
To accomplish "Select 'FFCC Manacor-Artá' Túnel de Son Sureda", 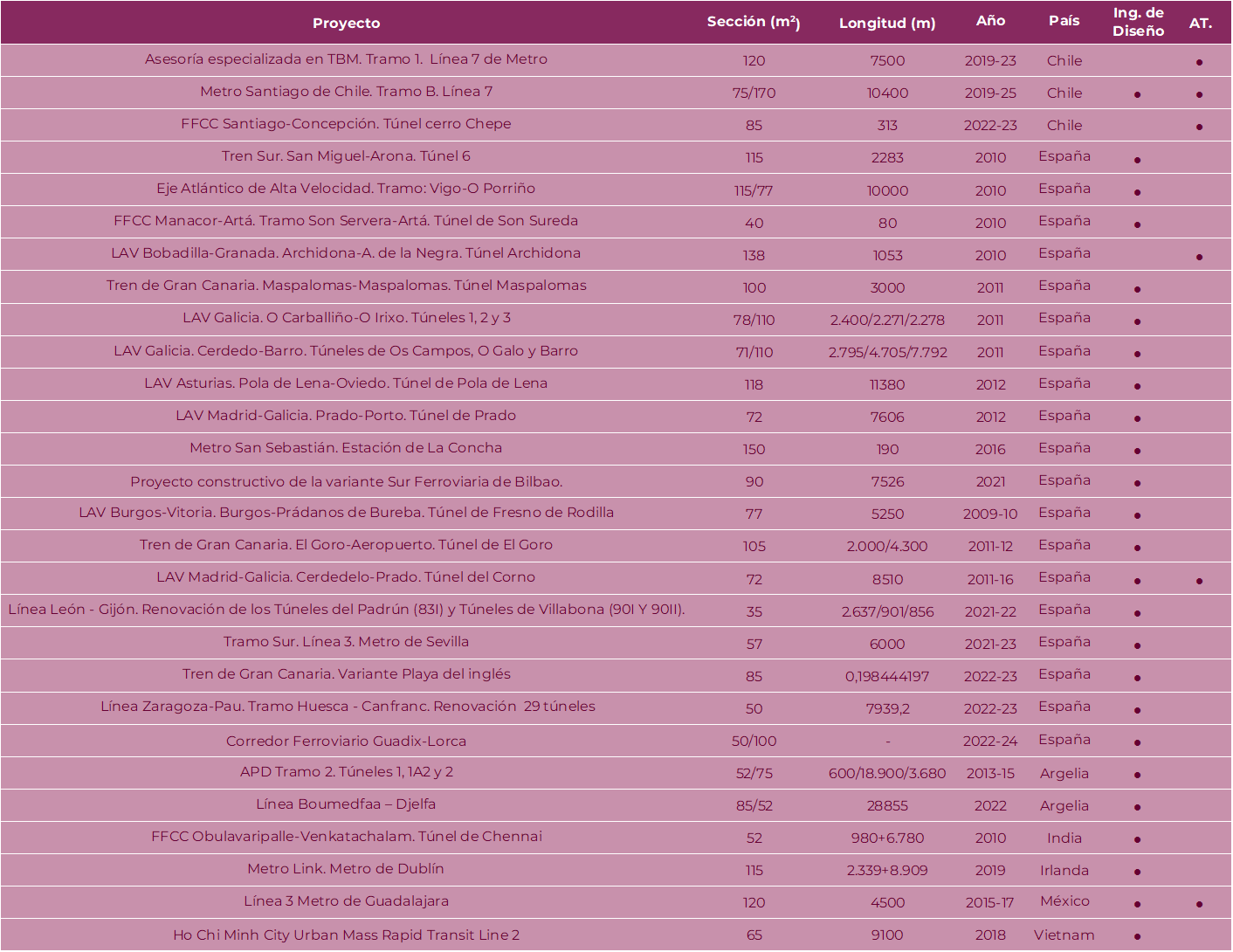I will pos(346,221).
